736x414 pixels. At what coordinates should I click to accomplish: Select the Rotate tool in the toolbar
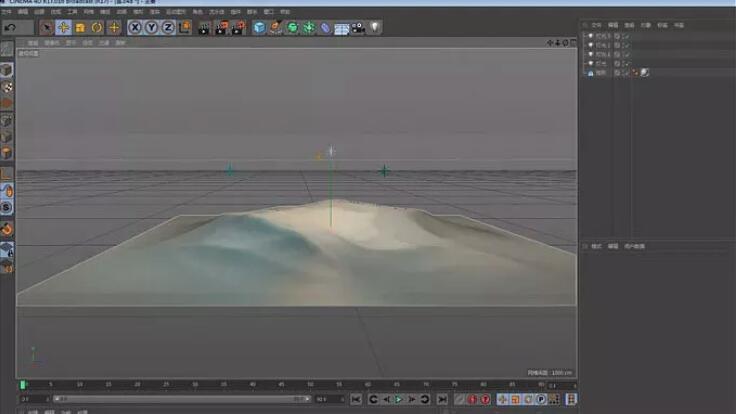point(97,27)
